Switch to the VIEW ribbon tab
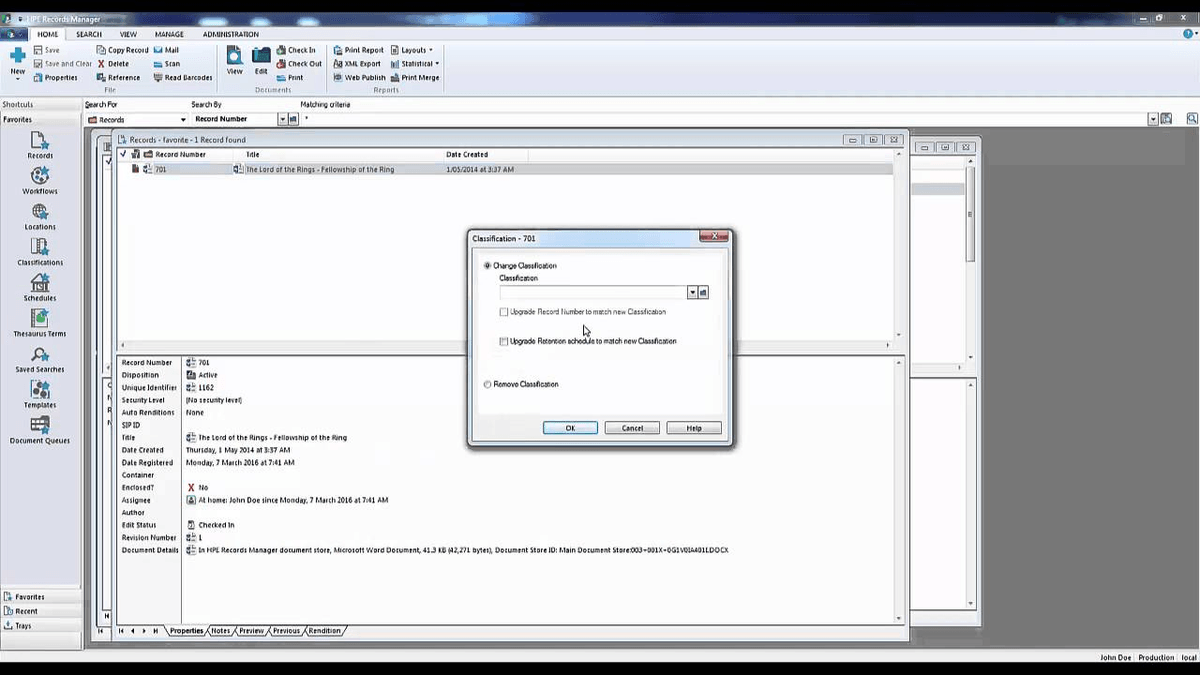 click(128, 34)
